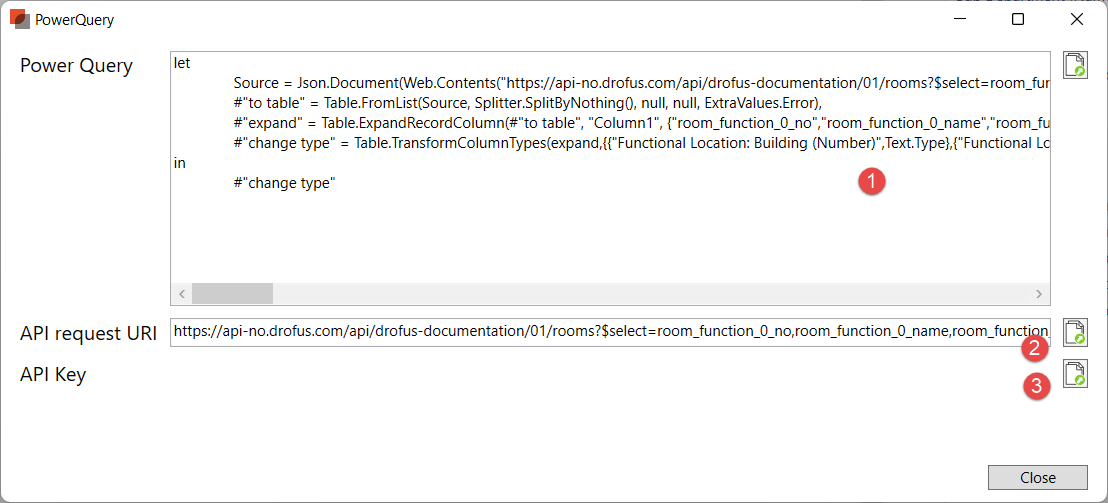Click the "API Key" label

pyautogui.click(x=53, y=375)
